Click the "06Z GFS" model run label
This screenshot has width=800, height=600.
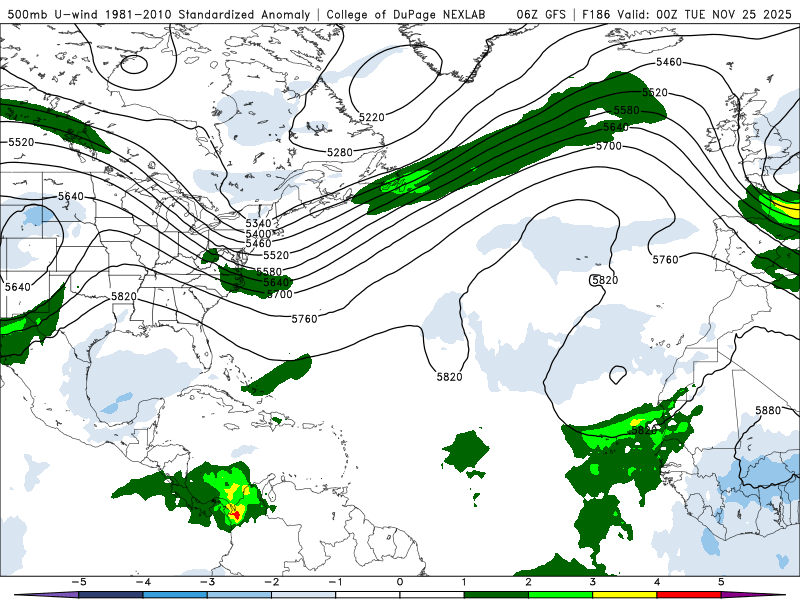541,14
